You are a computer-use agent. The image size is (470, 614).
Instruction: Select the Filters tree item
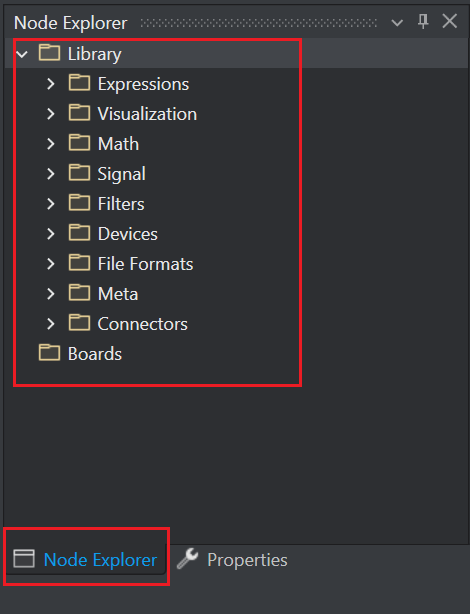pos(121,204)
